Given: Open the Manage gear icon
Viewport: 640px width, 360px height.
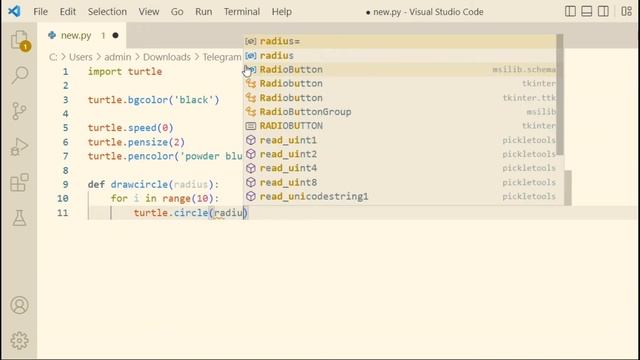Looking at the screenshot, I should [19, 340].
